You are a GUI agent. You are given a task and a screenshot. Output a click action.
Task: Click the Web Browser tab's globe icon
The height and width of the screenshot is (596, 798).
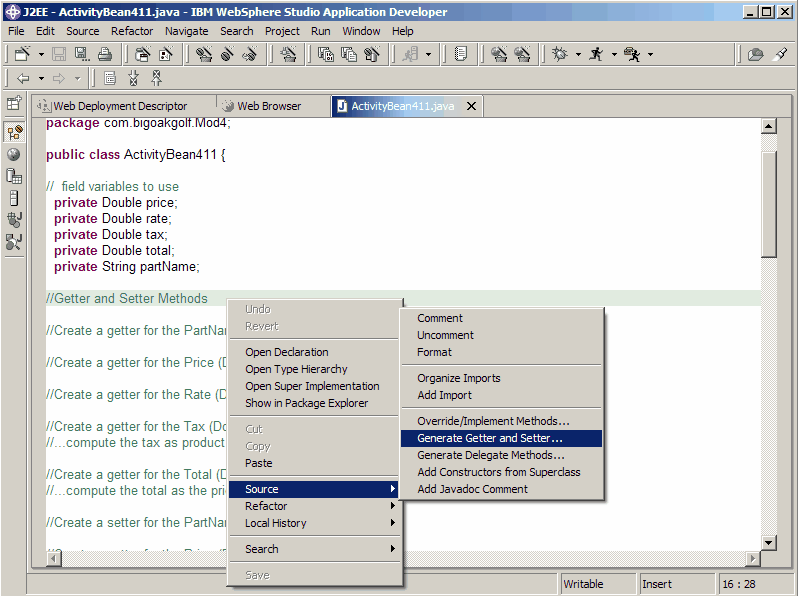point(228,106)
